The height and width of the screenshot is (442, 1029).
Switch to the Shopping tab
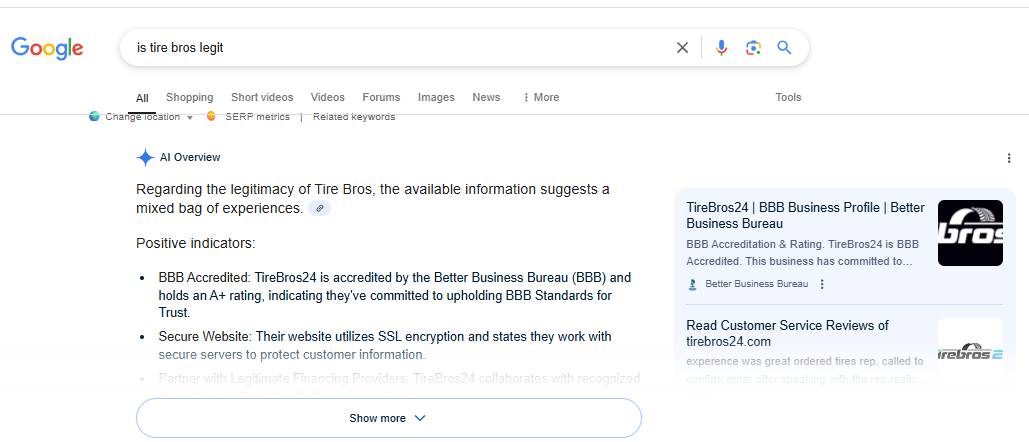190,97
